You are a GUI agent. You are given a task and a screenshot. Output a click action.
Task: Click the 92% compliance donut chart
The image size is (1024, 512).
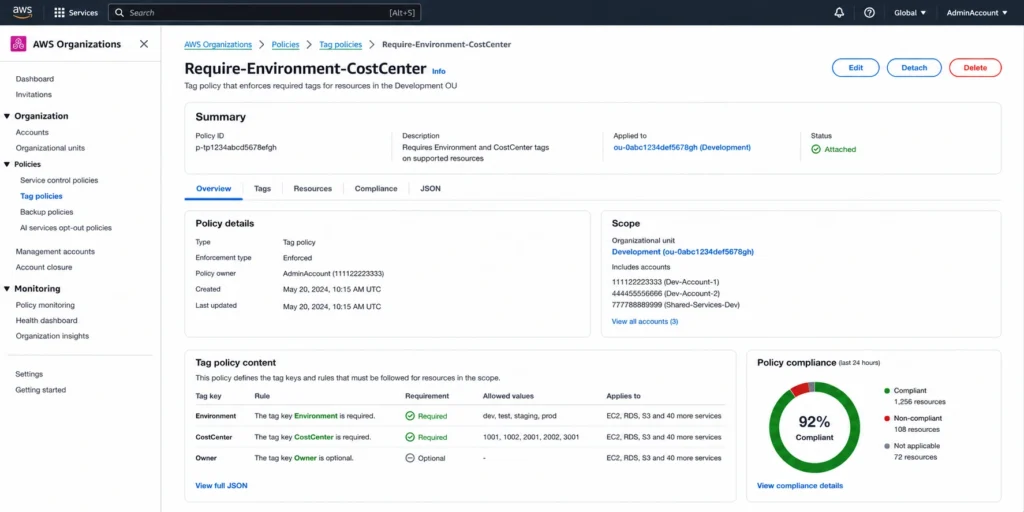[x=814, y=428]
